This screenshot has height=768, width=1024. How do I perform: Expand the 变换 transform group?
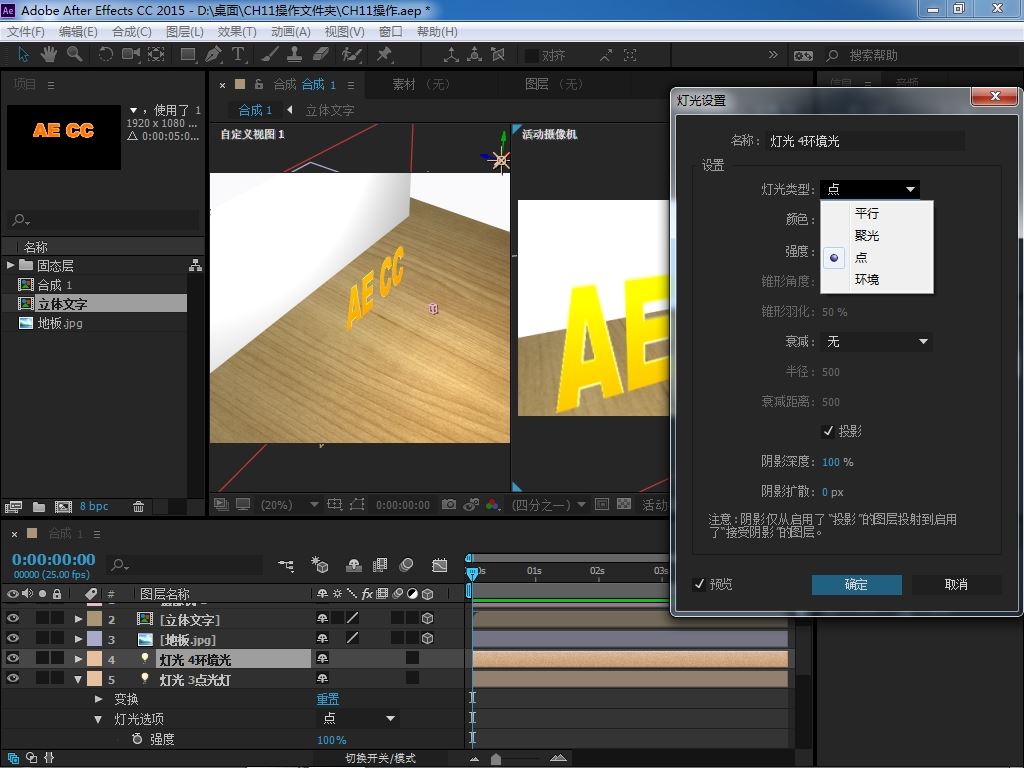(99, 699)
